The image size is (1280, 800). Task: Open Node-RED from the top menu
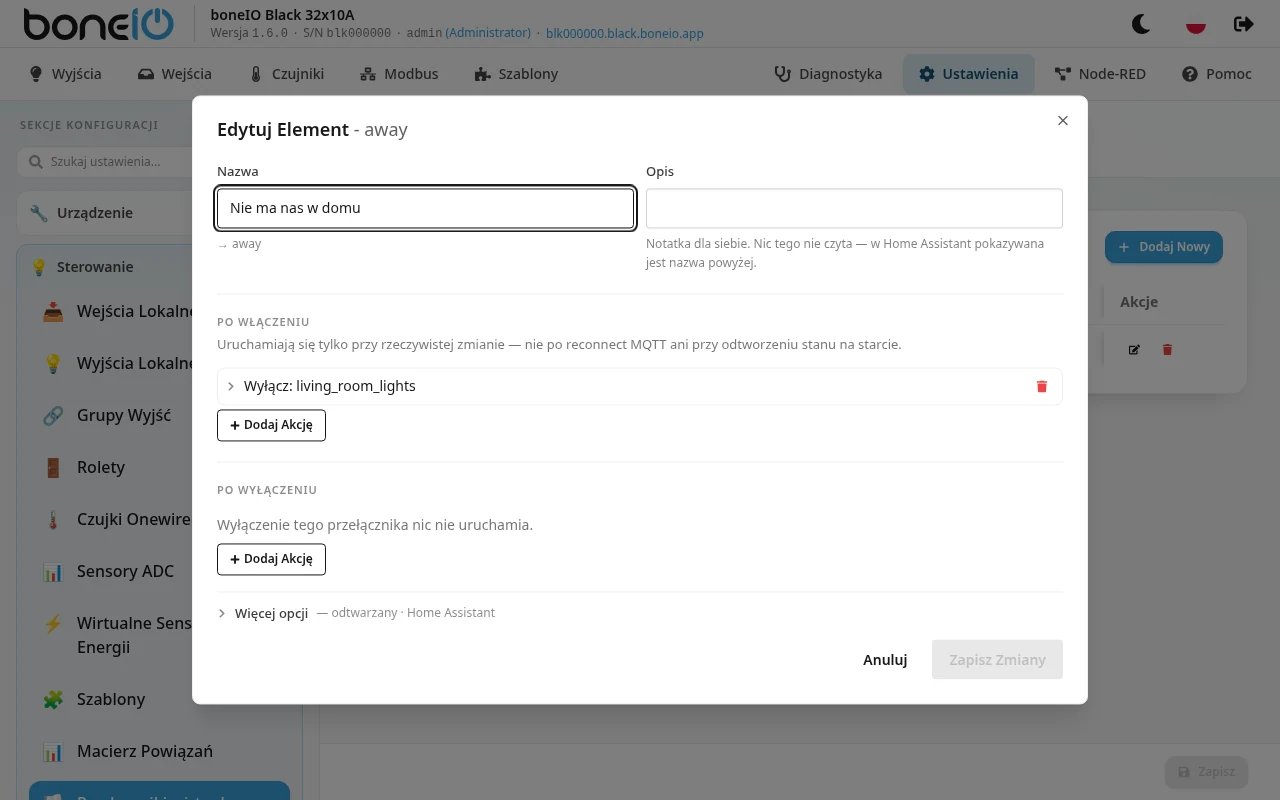[1101, 74]
